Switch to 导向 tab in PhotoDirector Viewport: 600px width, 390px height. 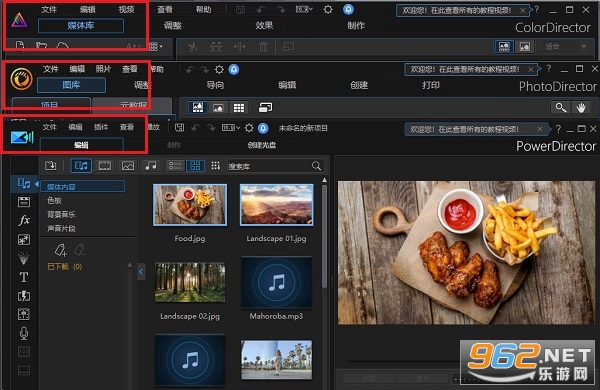[215, 85]
